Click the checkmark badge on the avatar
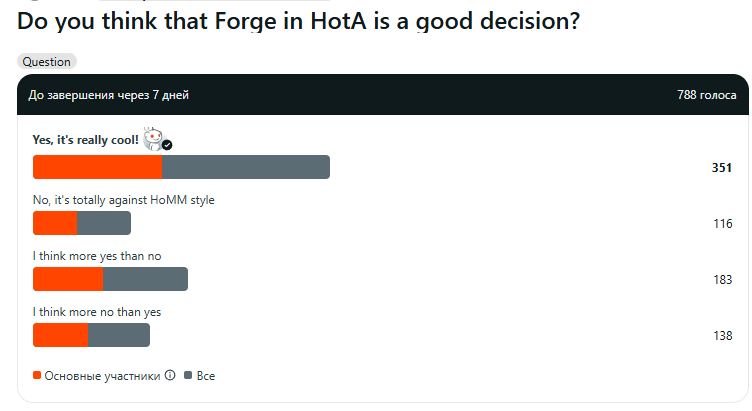Image resolution: width=752 pixels, height=411 pixels. click(x=167, y=145)
